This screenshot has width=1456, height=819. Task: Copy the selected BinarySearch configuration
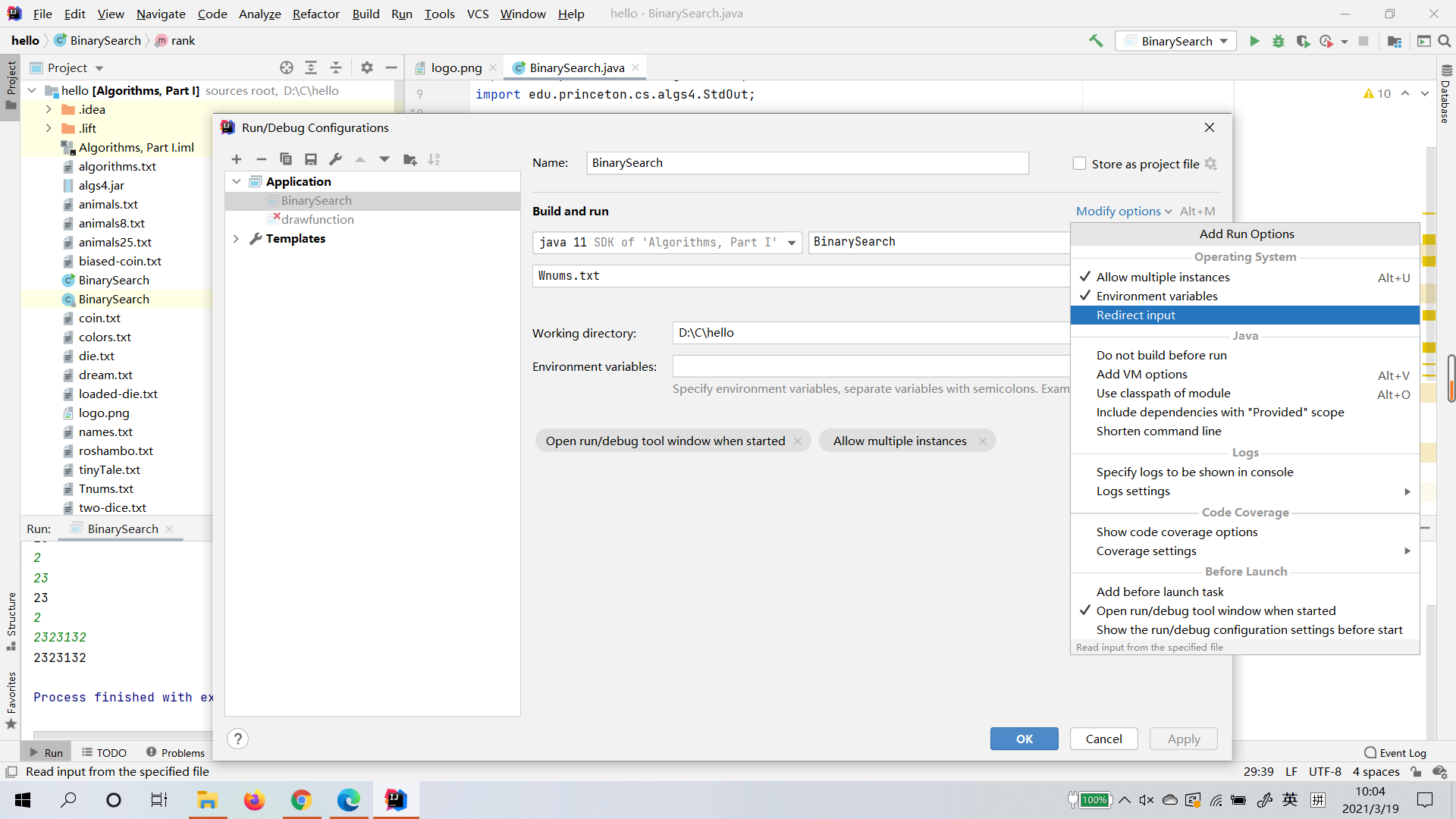286,159
